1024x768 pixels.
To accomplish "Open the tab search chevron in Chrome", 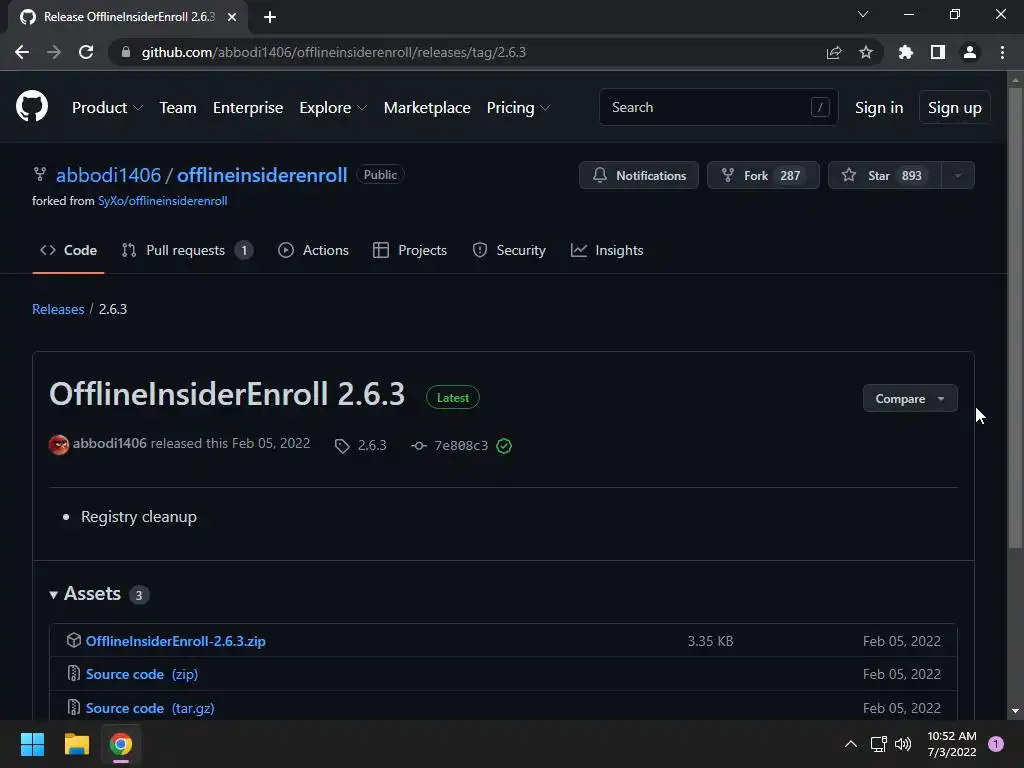I will click(863, 14).
